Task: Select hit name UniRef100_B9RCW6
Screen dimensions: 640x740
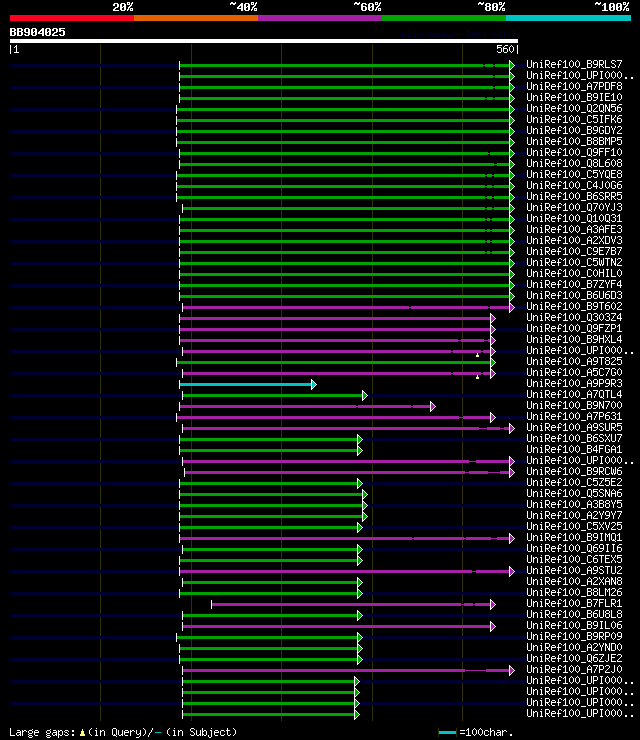Action: [574, 471]
